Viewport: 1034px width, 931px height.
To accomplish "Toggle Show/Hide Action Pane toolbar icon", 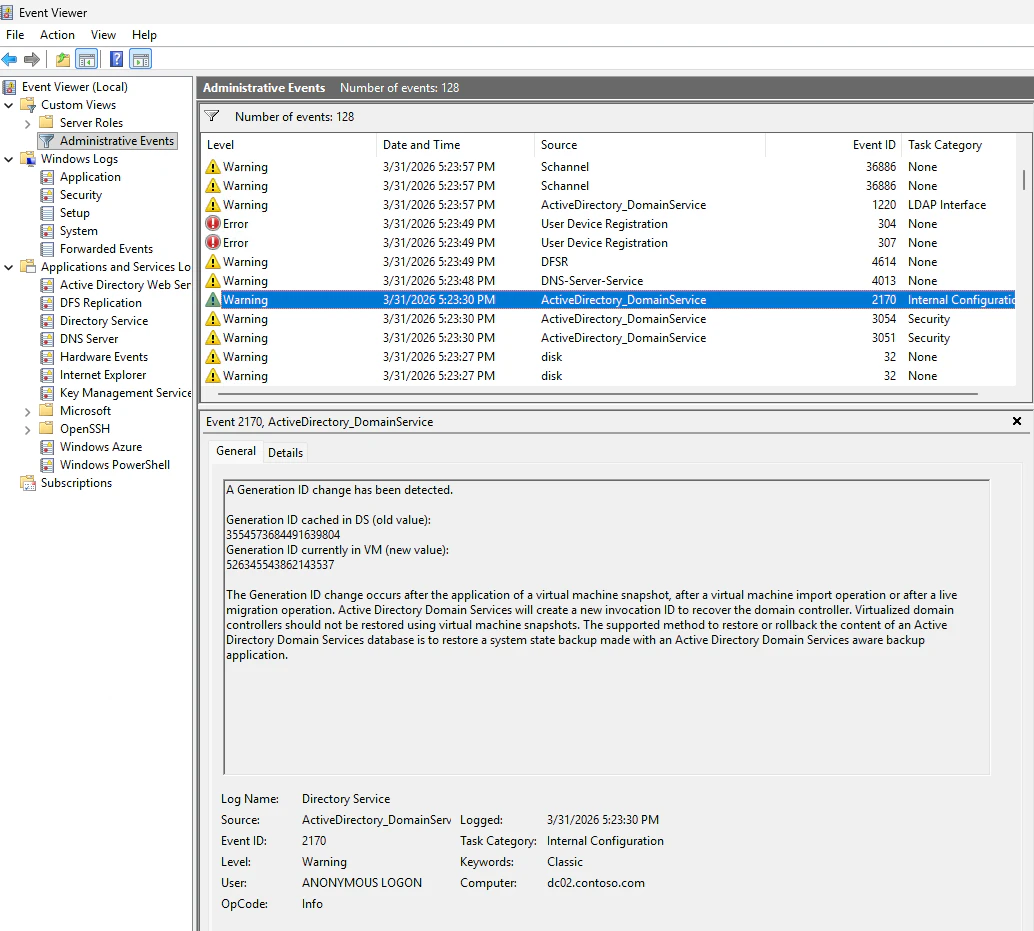I will coord(140,59).
